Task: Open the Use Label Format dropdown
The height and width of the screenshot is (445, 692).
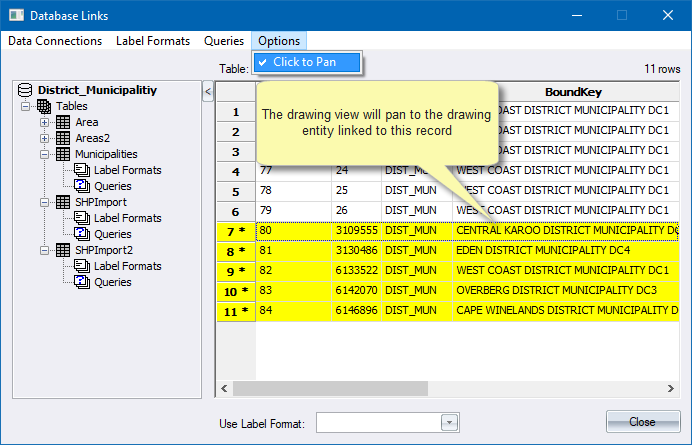Action: tap(449, 423)
